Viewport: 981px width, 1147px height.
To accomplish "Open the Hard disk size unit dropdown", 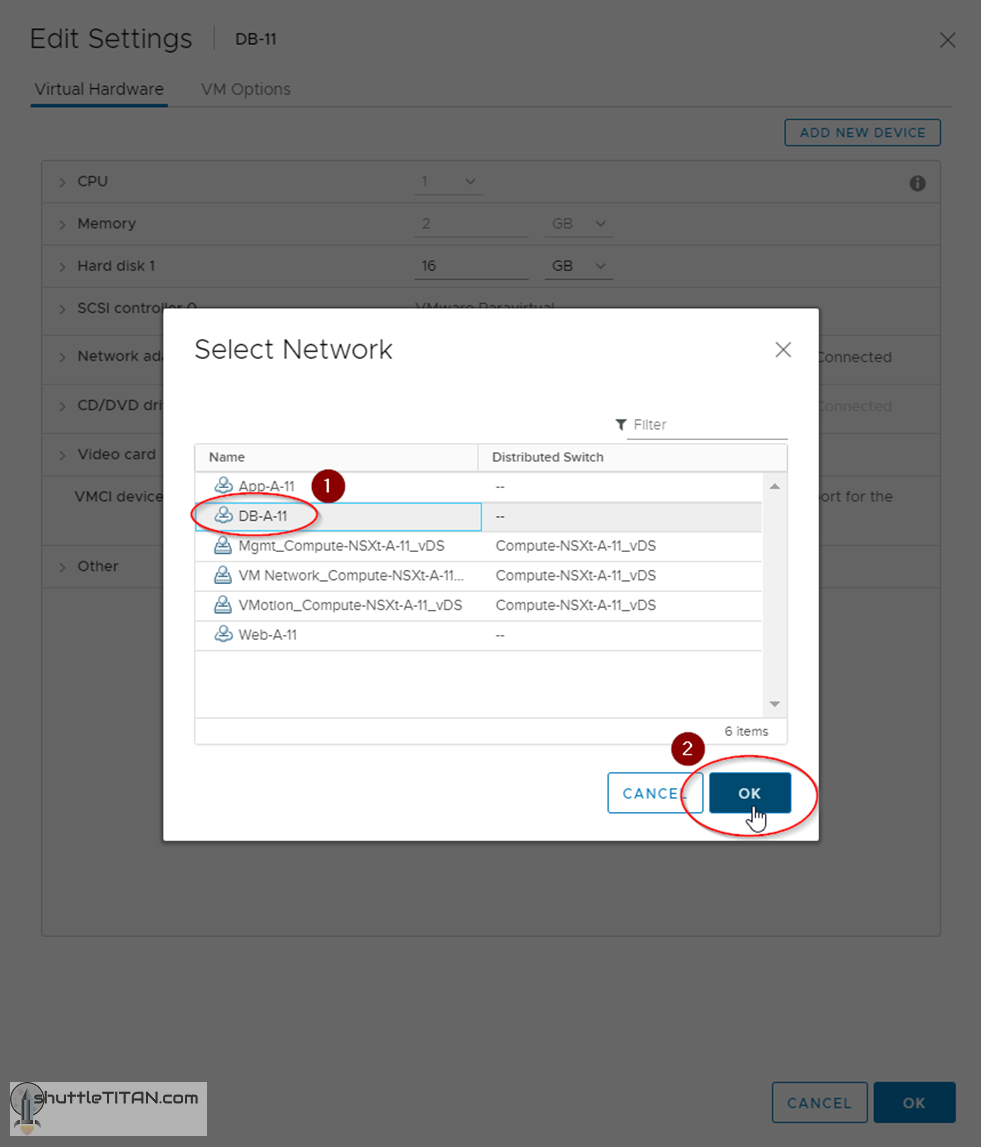I will point(580,267).
